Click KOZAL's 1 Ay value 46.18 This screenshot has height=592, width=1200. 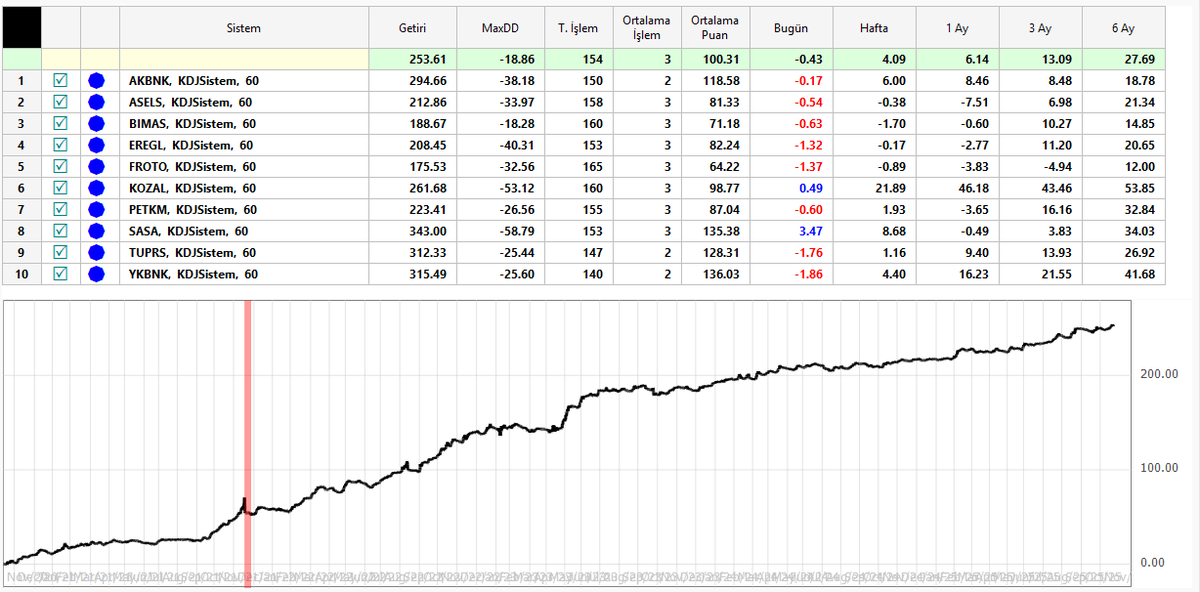click(x=972, y=188)
